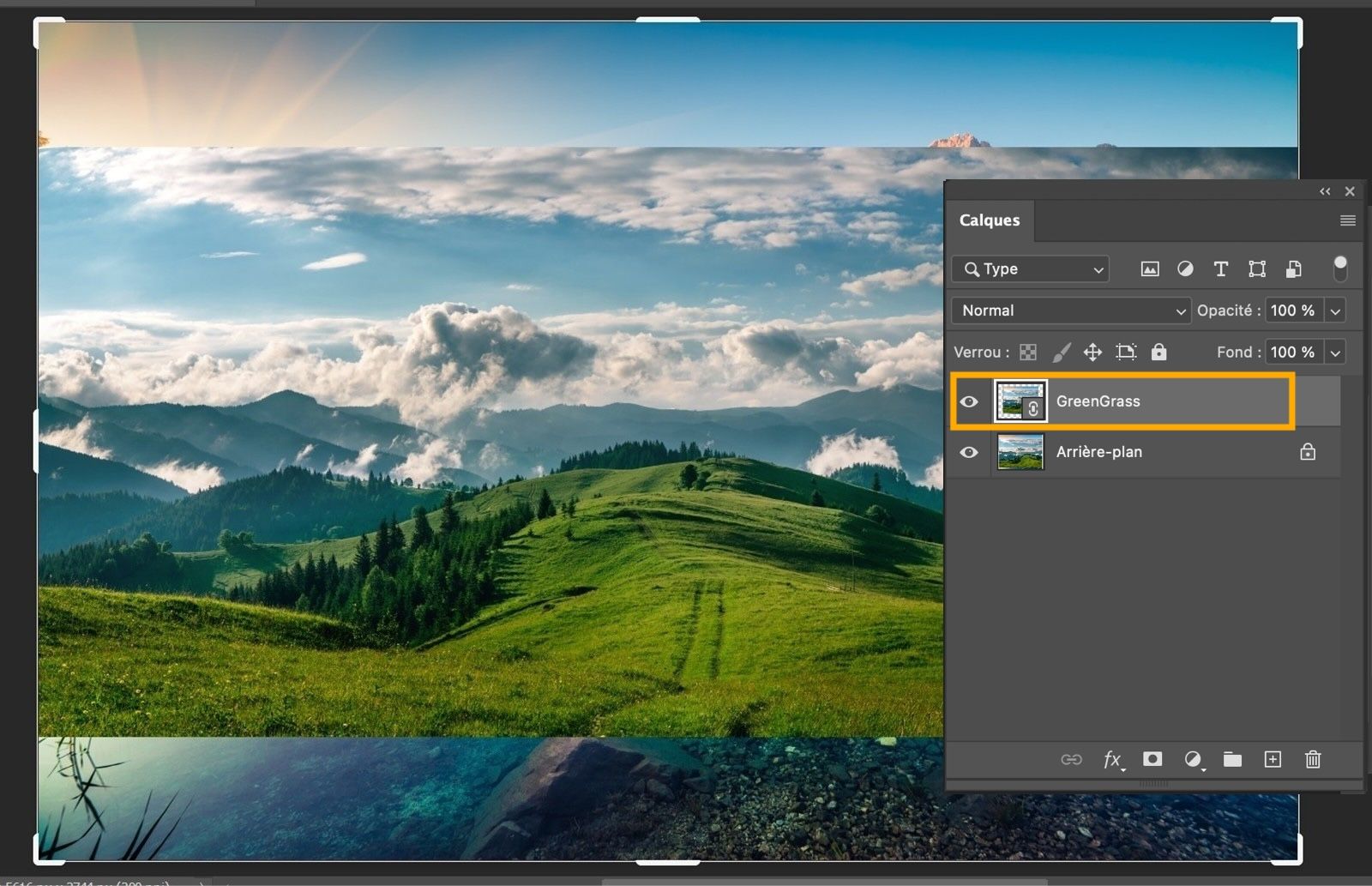The image size is (1372, 886).
Task: Filter layers by pixel type icon
Action: coord(1149,268)
